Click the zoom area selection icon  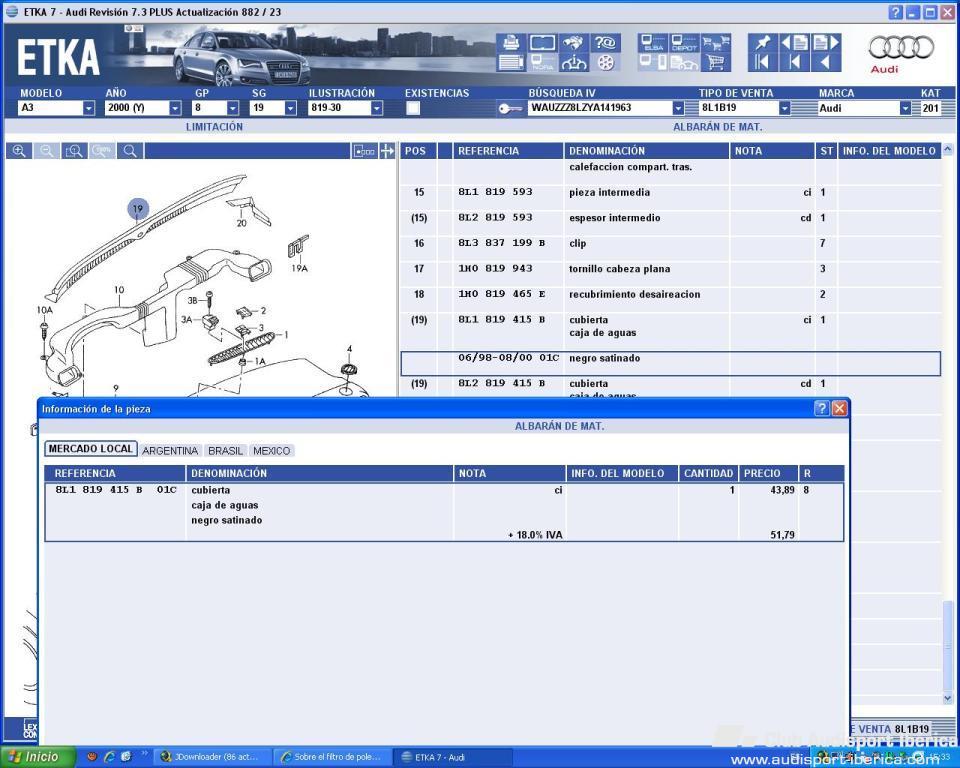click(x=74, y=151)
